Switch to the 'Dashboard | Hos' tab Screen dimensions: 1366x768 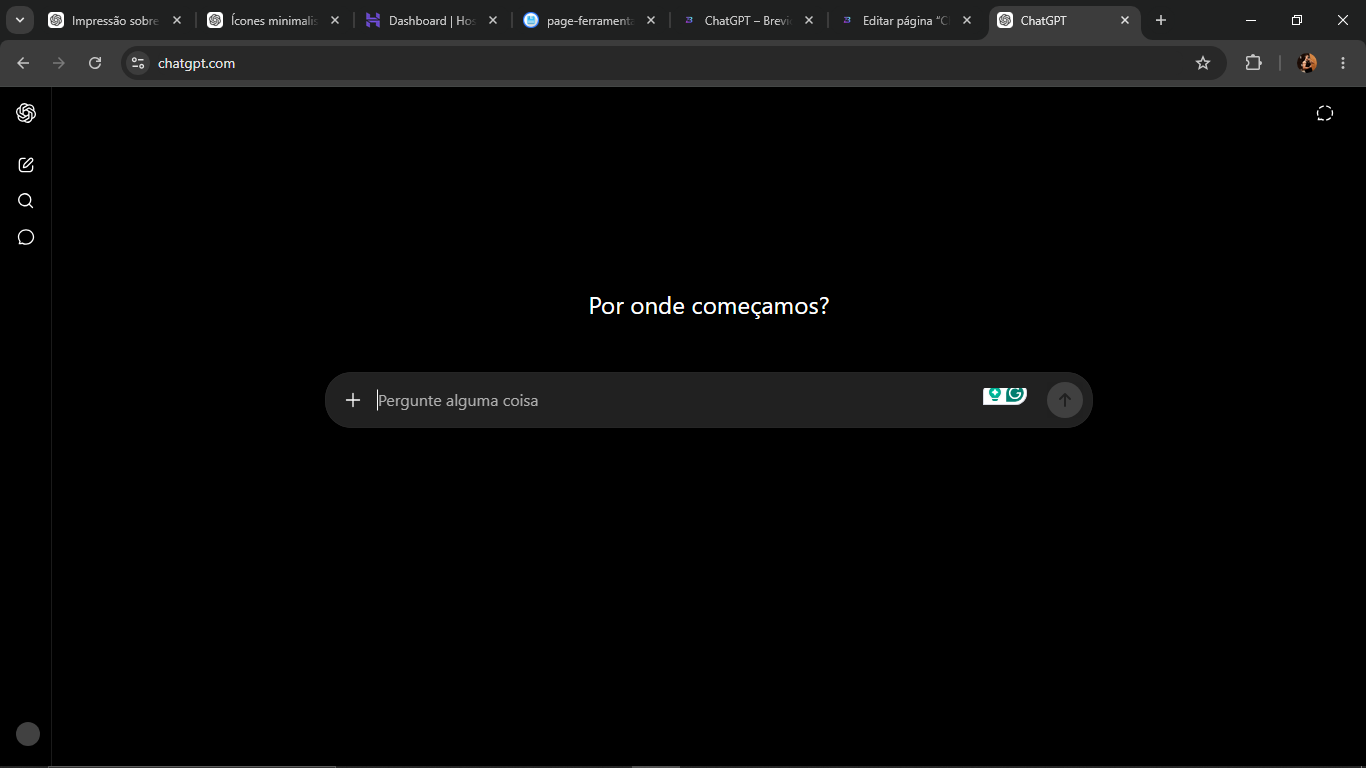tap(432, 20)
